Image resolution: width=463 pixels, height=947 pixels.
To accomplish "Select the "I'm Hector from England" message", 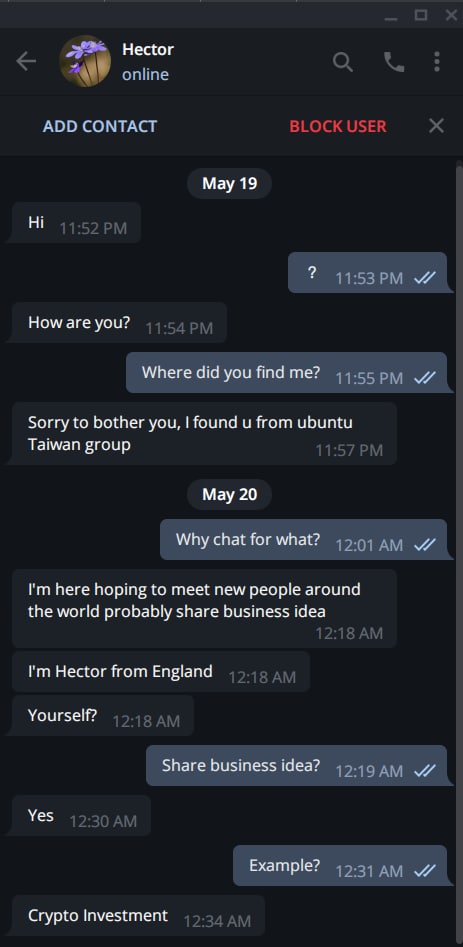I will 161,672.
